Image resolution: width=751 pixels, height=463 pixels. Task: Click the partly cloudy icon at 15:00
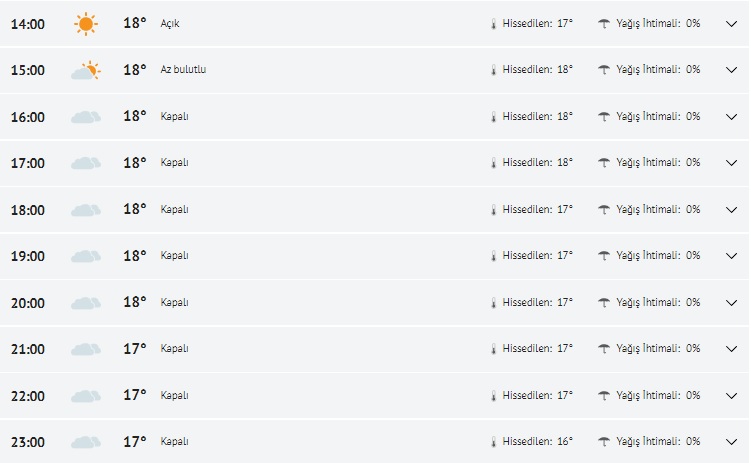pos(86,70)
